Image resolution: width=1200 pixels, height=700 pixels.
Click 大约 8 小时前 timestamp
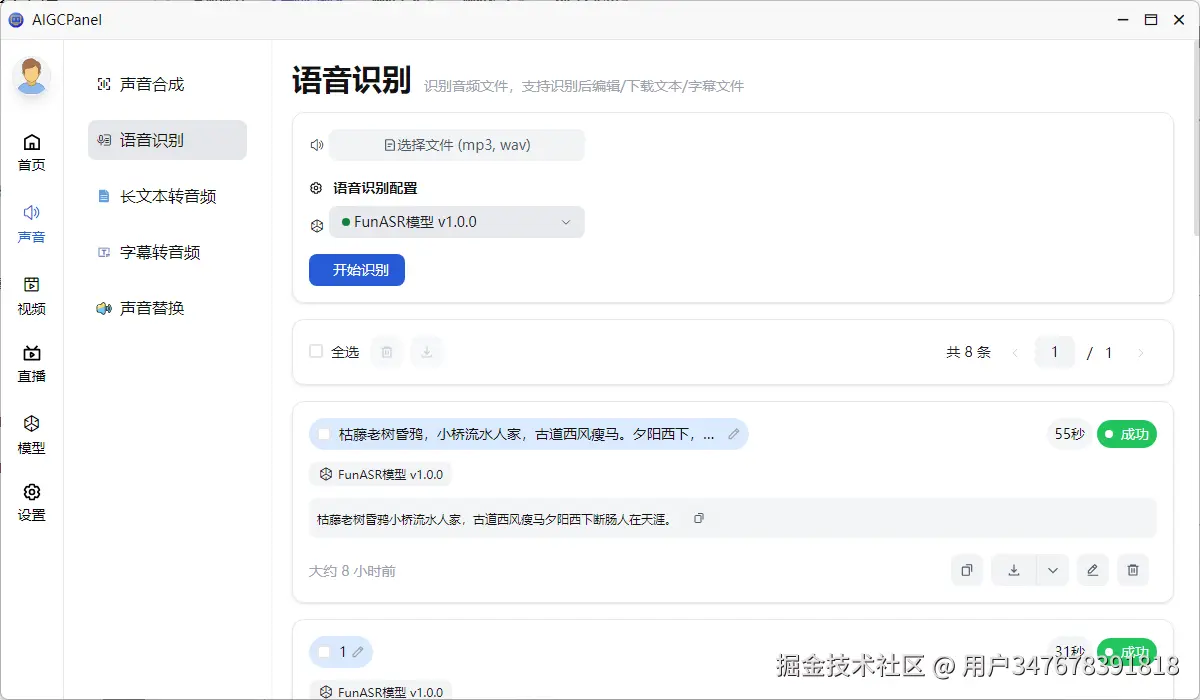click(352, 571)
